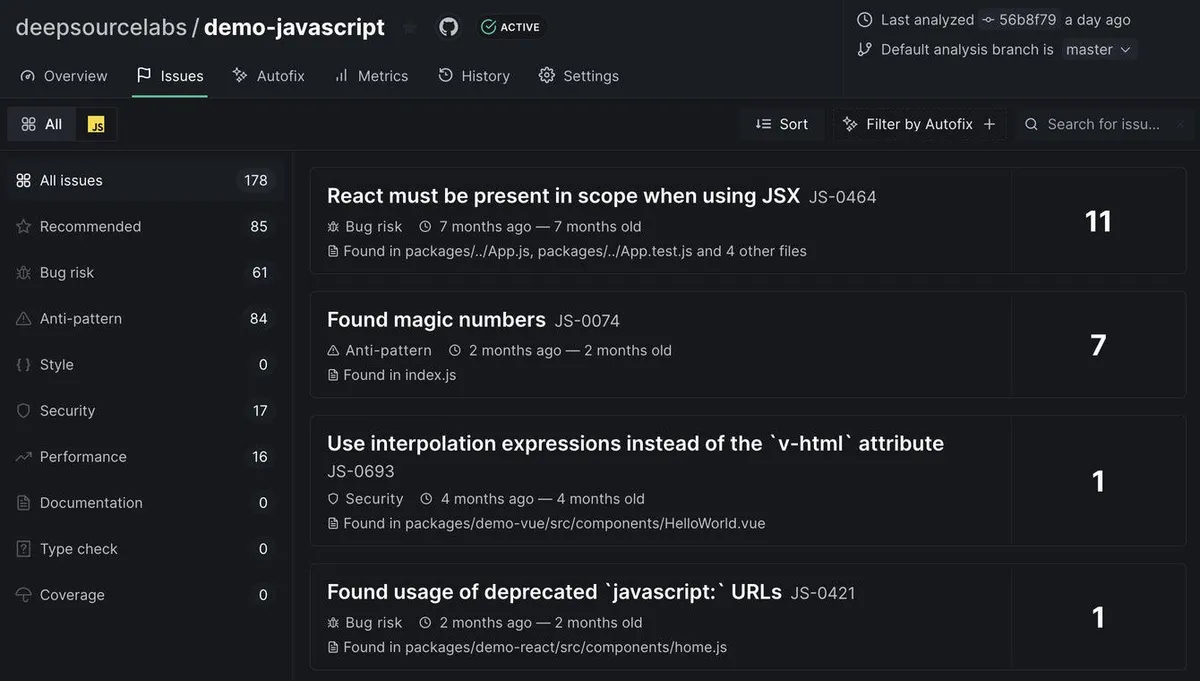
Task: Switch to the Issues tab
Action: (x=170, y=76)
